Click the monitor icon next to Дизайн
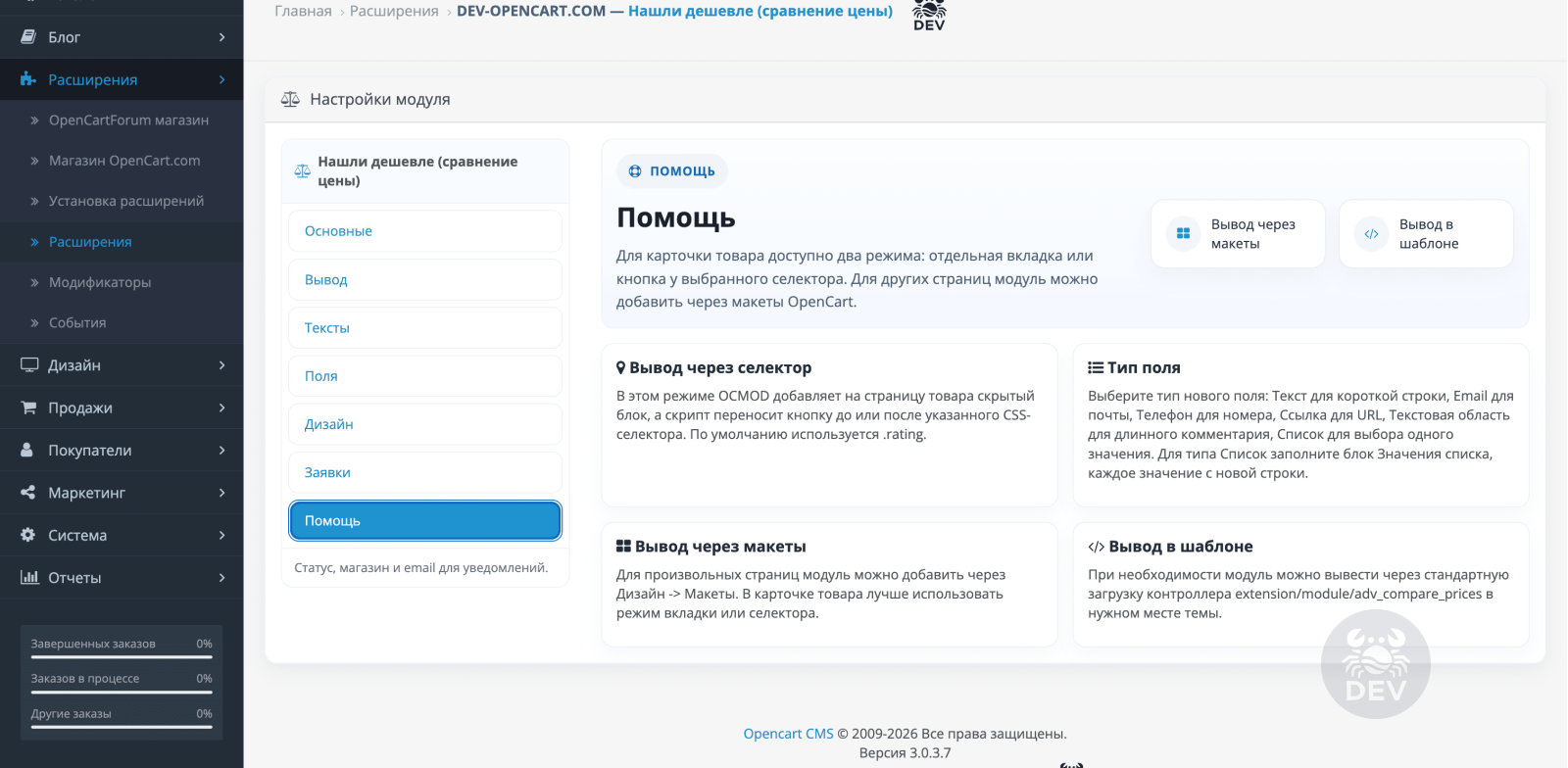Viewport: 1568px width, 768px height. click(x=29, y=365)
